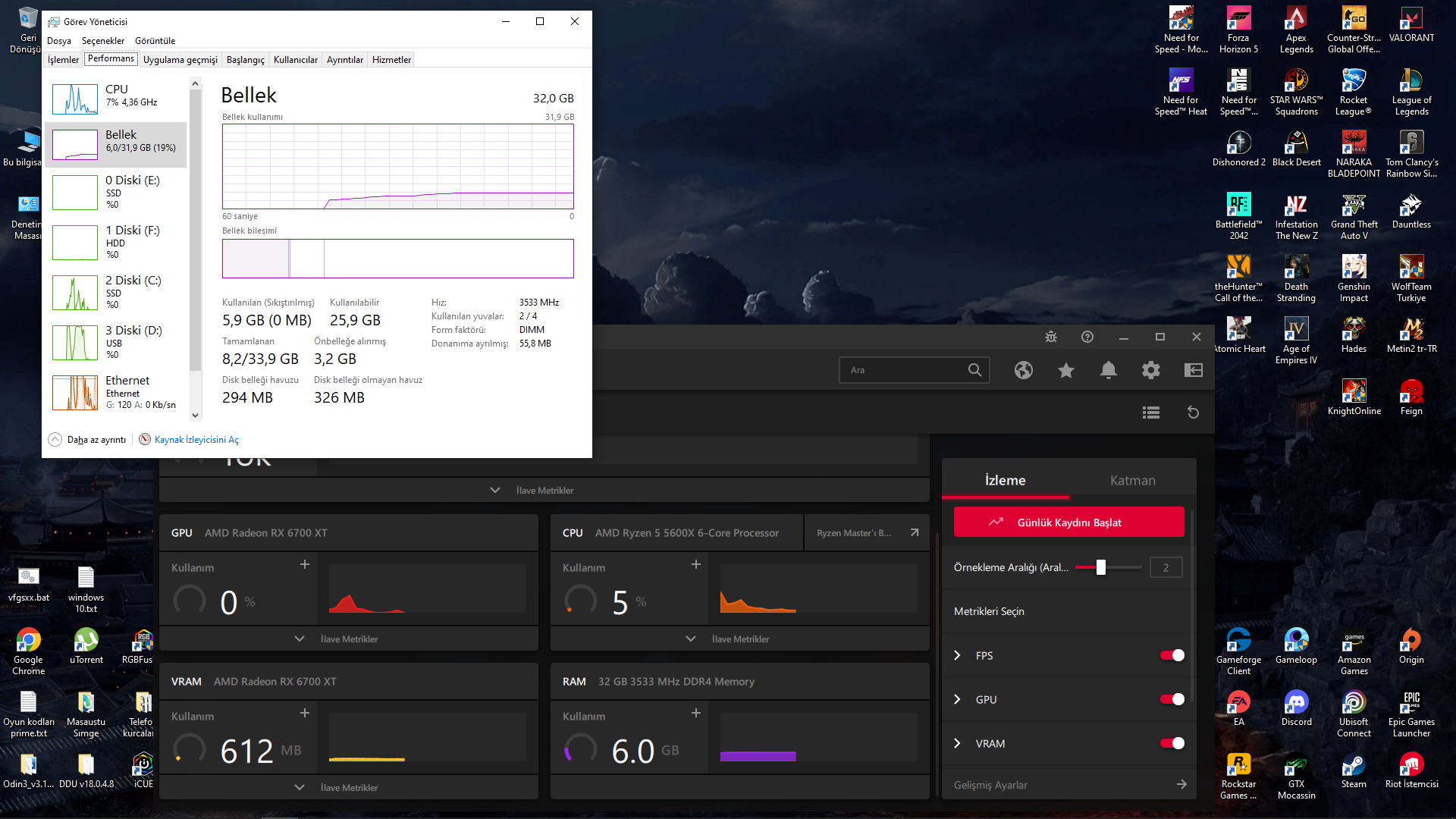Viewport: 1456px width, 819px height.
Task: Open the AMD help question-mark icon
Action: [1087, 337]
